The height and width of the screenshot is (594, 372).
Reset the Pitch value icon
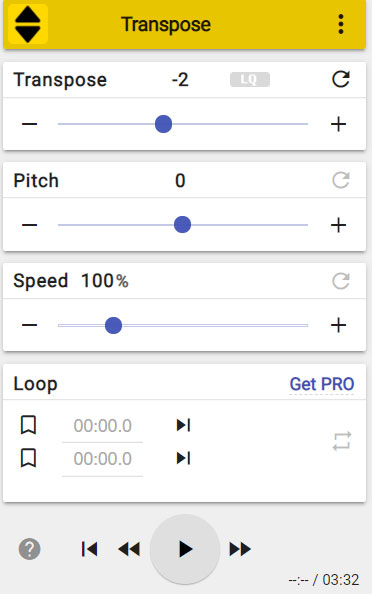(341, 180)
